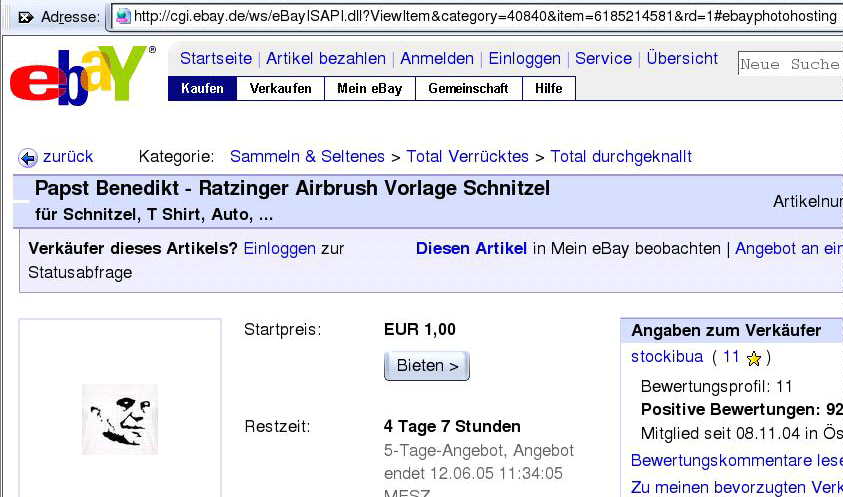Click the zurück link

pos(68,157)
